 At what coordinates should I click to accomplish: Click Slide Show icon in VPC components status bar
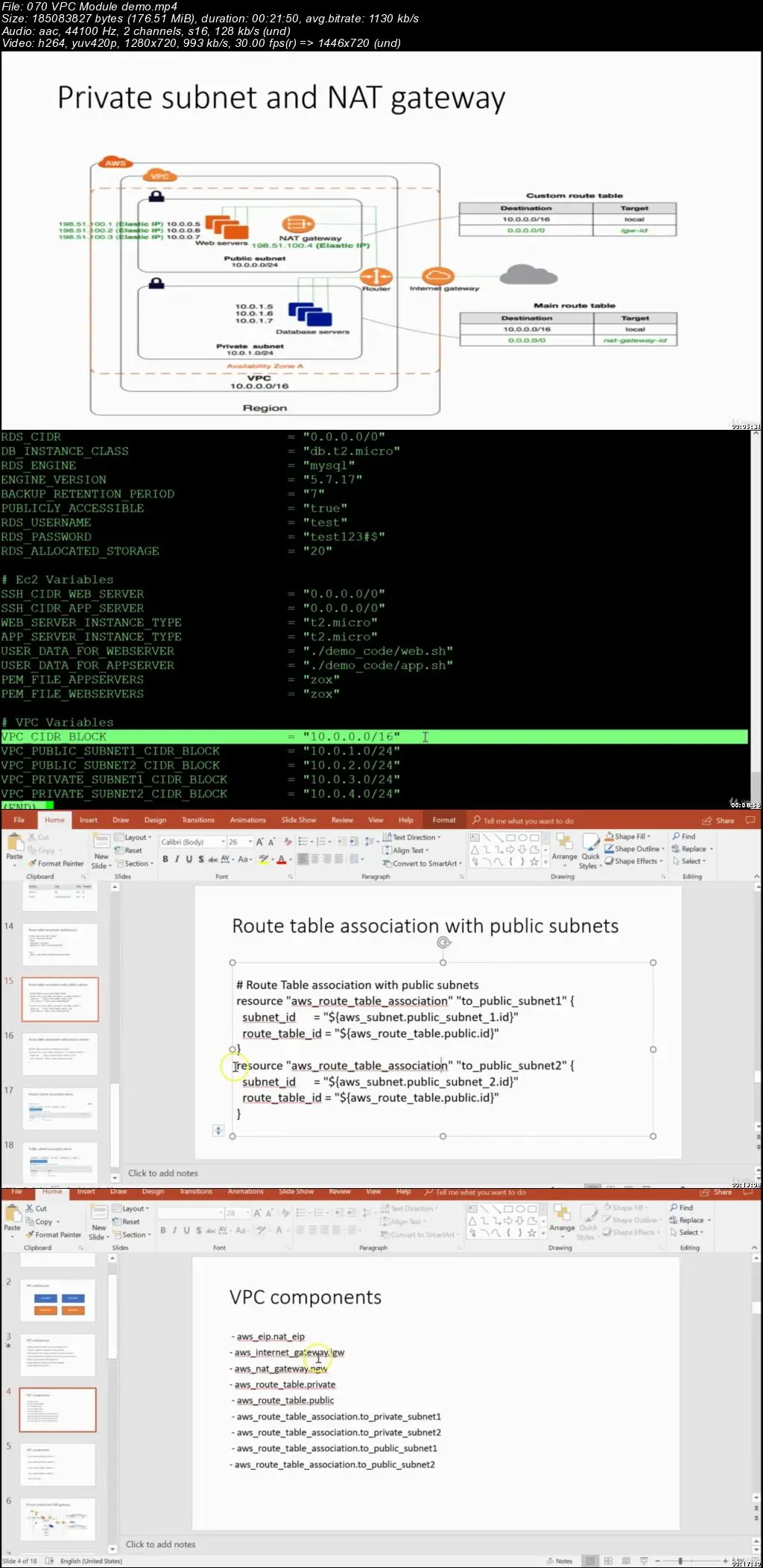click(644, 1561)
